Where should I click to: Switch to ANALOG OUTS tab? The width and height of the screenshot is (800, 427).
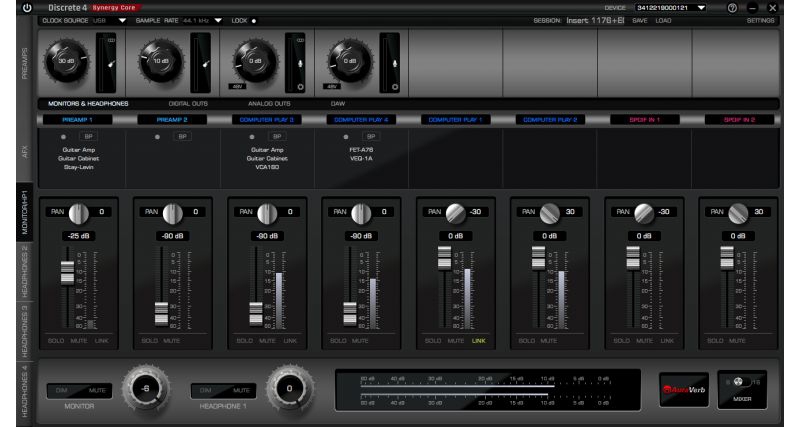pyautogui.click(x=269, y=104)
